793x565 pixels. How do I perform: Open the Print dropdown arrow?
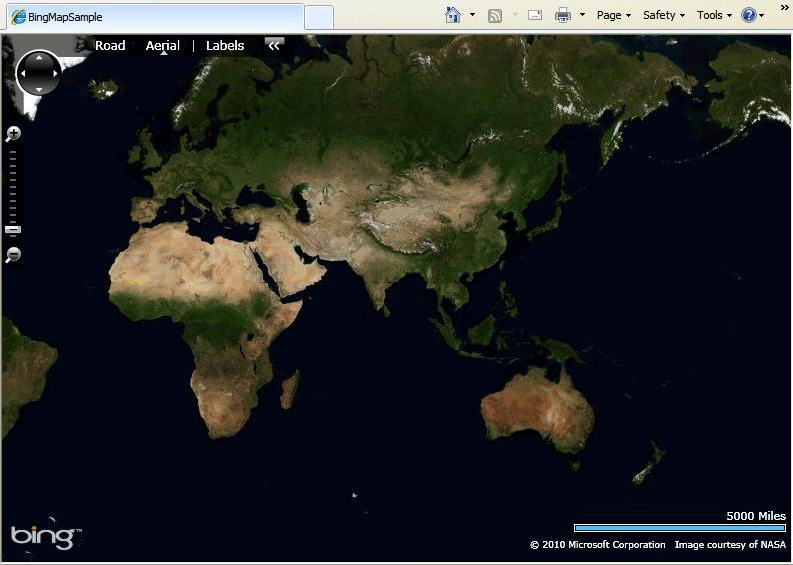click(x=582, y=15)
